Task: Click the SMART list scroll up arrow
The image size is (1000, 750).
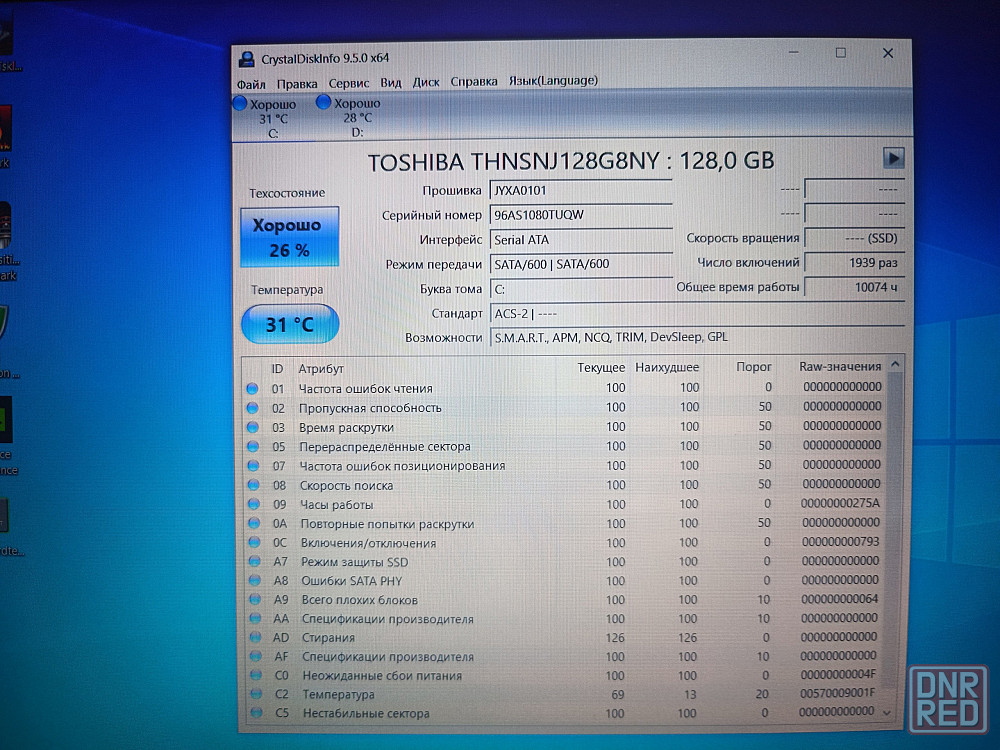Action: (895, 364)
